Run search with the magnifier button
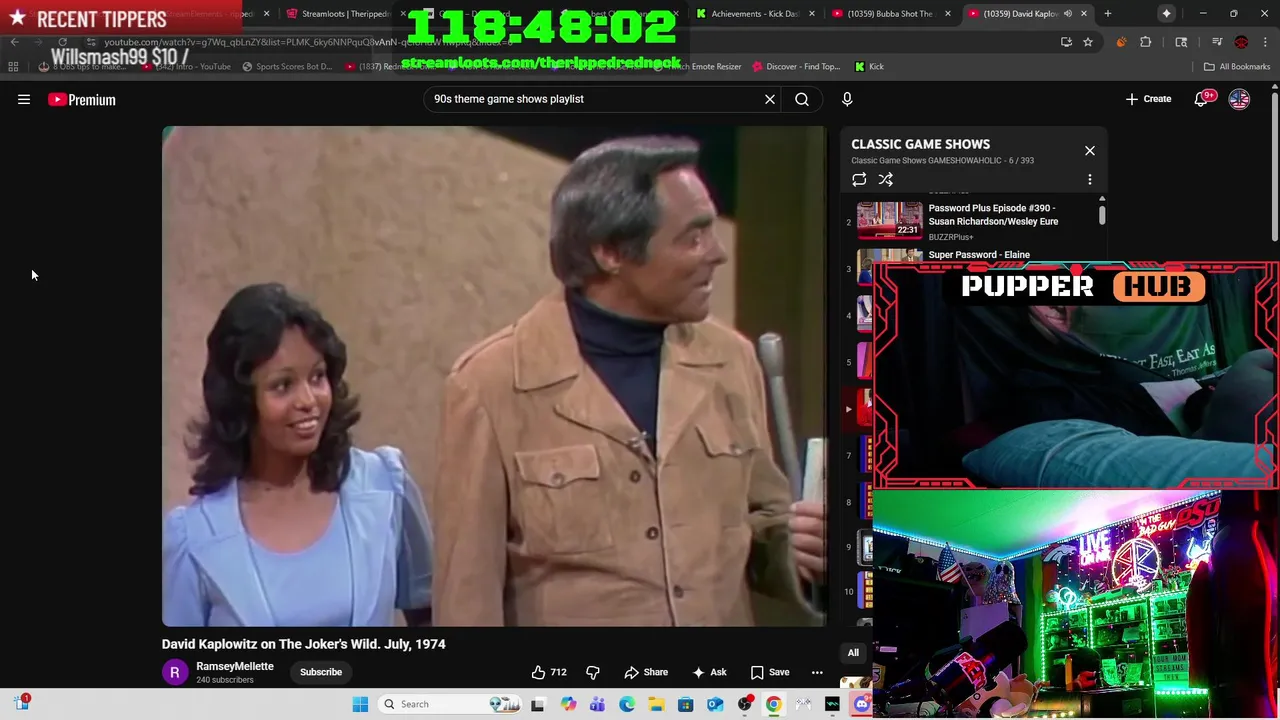This screenshot has height=720, width=1280. click(802, 99)
